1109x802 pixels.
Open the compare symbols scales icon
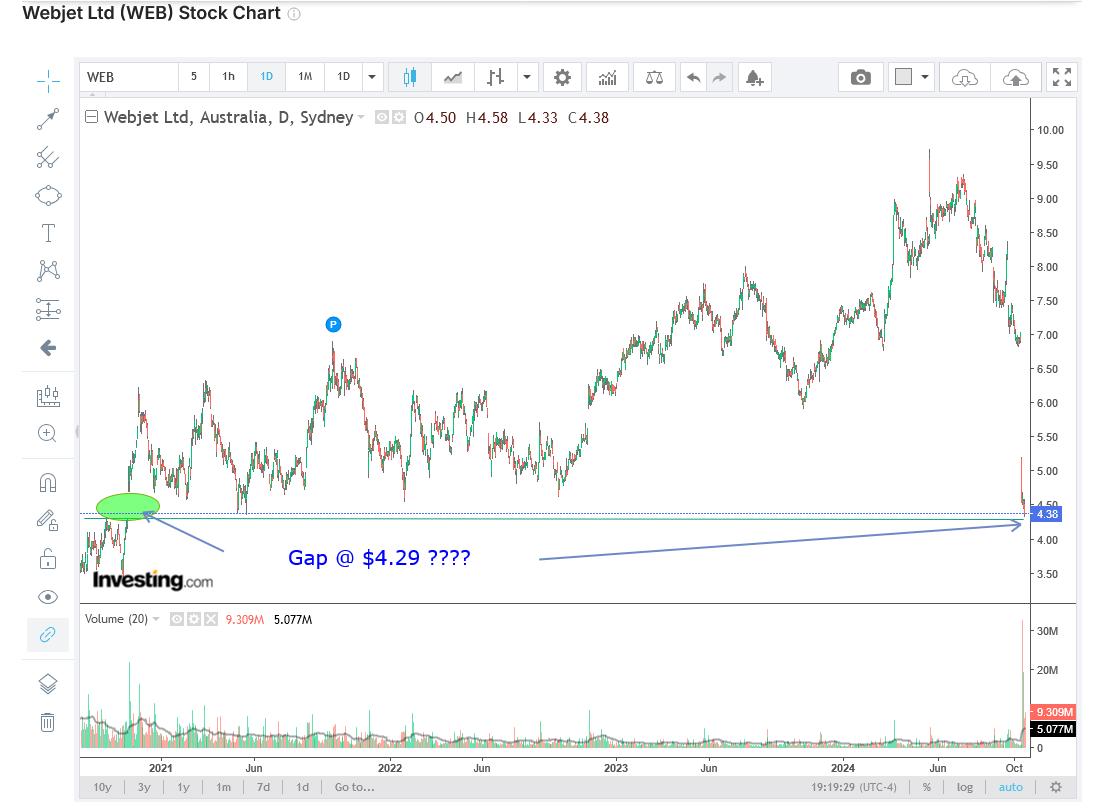654,77
